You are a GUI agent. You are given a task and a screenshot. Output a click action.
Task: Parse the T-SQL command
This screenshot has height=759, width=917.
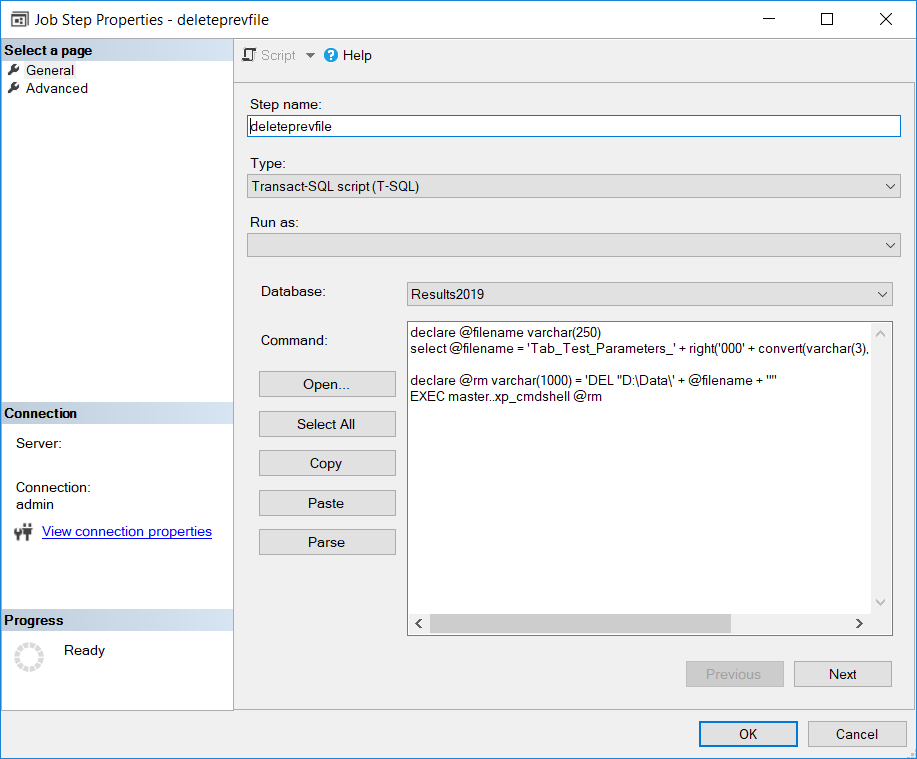pos(327,541)
